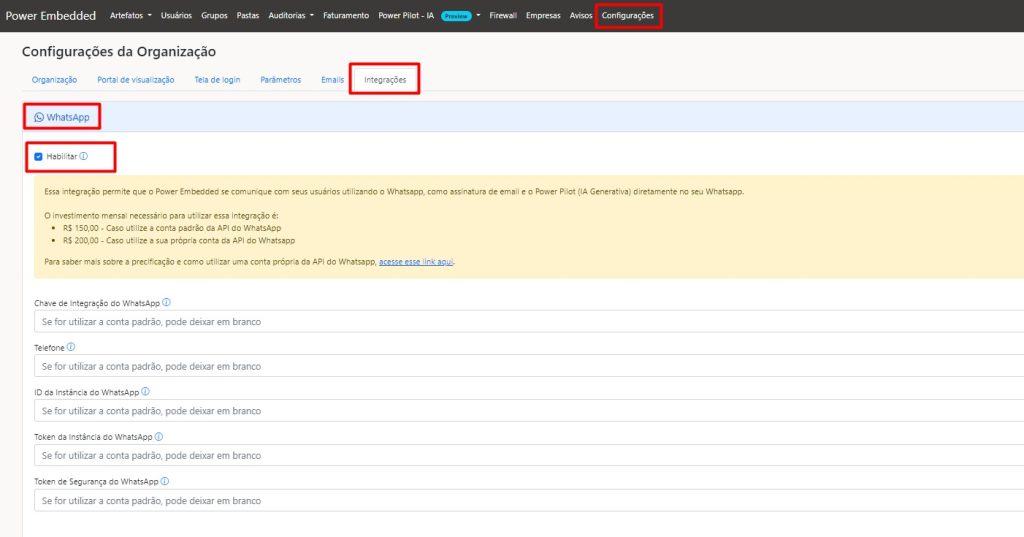Open Usuários in the top navigation
This screenshot has height=537, width=1024.
pyautogui.click(x=176, y=16)
